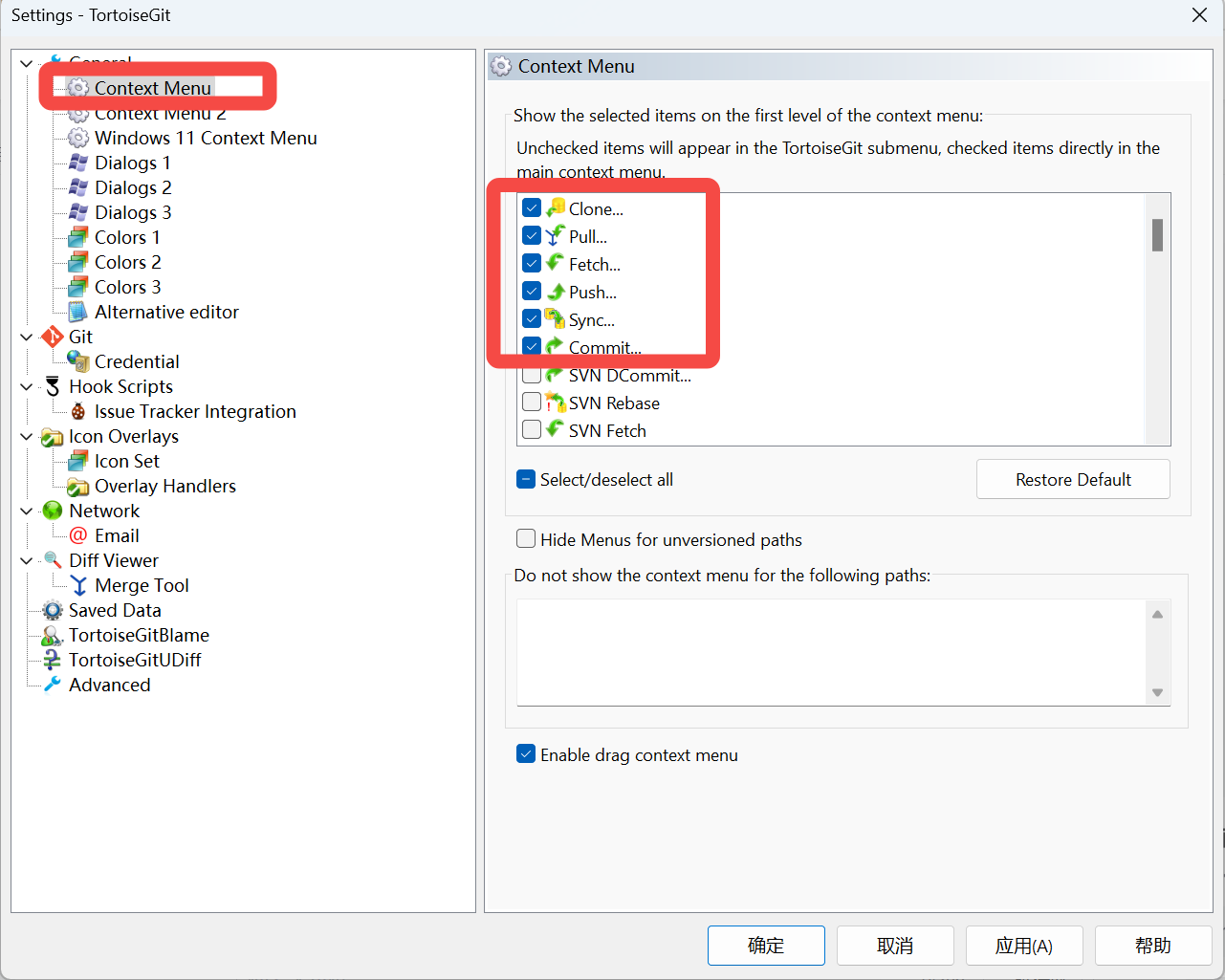This screenshot has height=980, width=1225.
Task: Cancel with the 取消 button
Action: coord(895,946)
